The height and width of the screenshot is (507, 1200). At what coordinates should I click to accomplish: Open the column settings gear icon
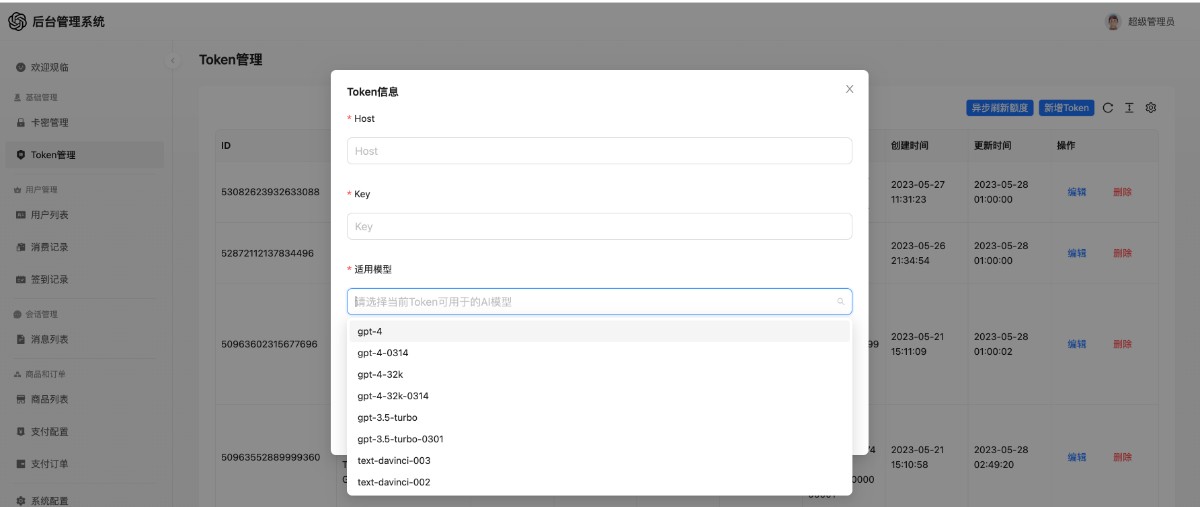[x=1151, y=108]
